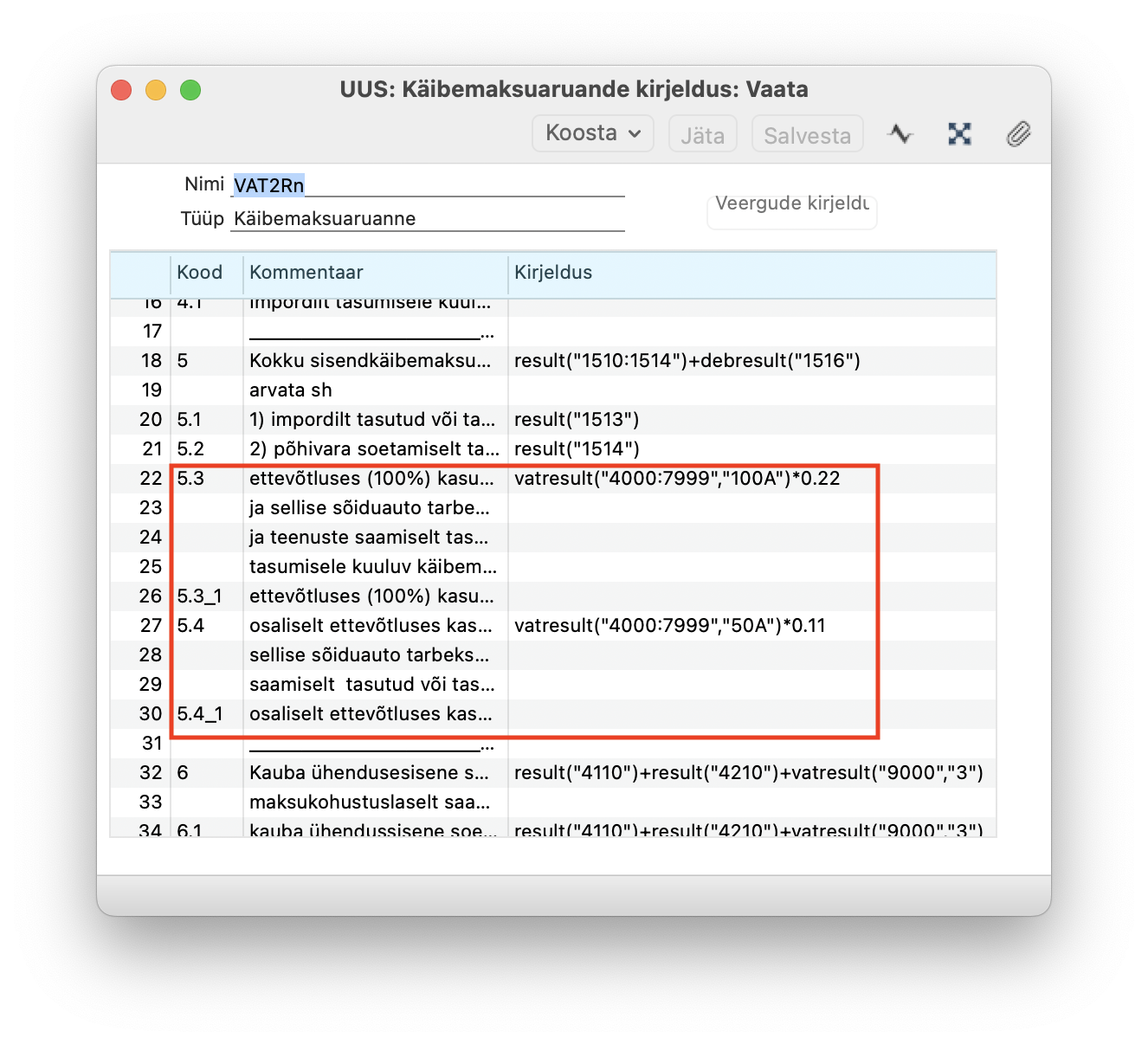
Task: Select row number 27
Action: point(151,626)
